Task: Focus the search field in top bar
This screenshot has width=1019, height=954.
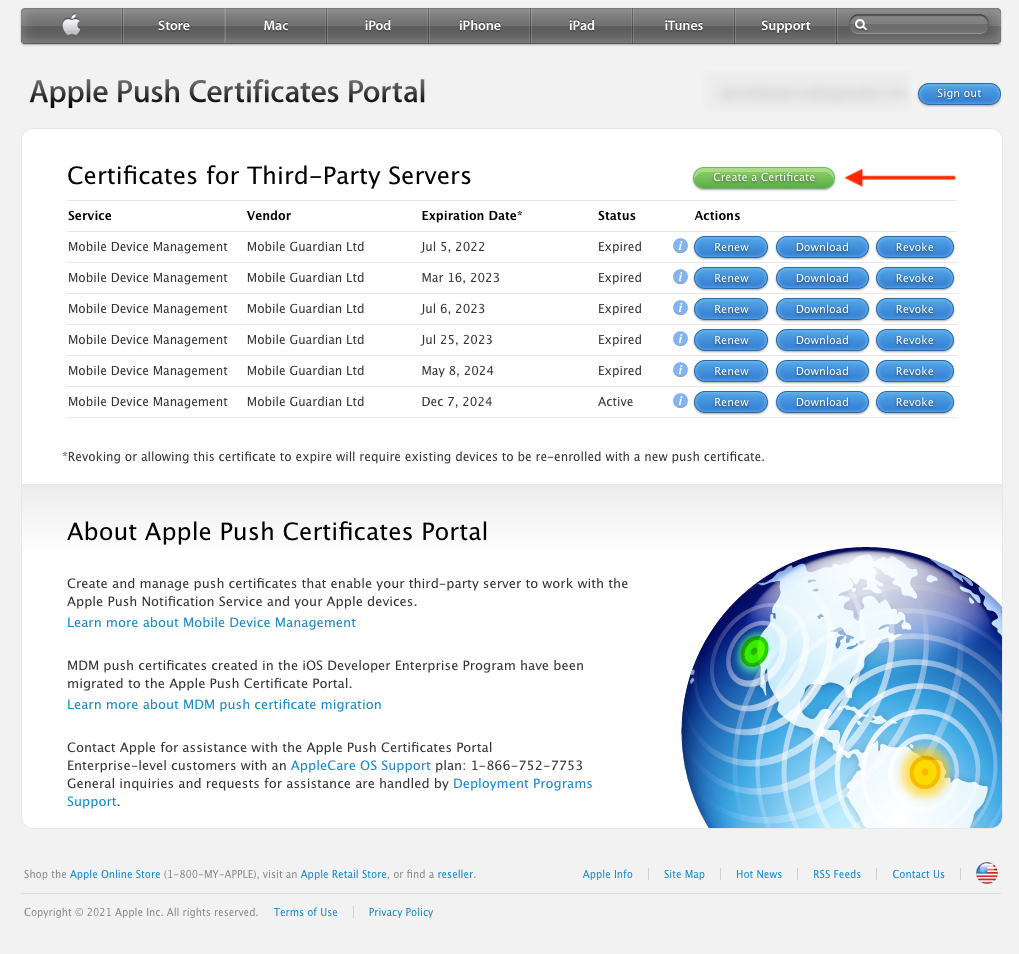Action: click(x=919, y=25)
